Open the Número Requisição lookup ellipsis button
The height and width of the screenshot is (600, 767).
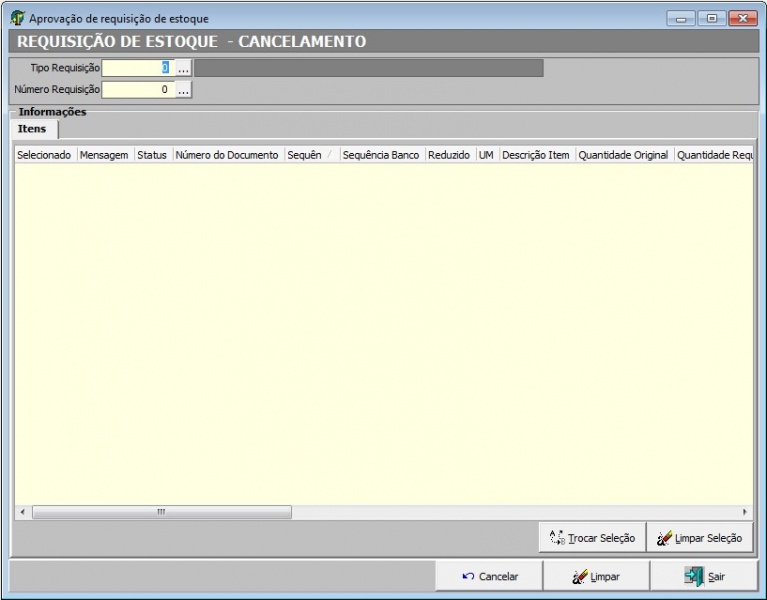pyautogui.click(x=183, y=89)
